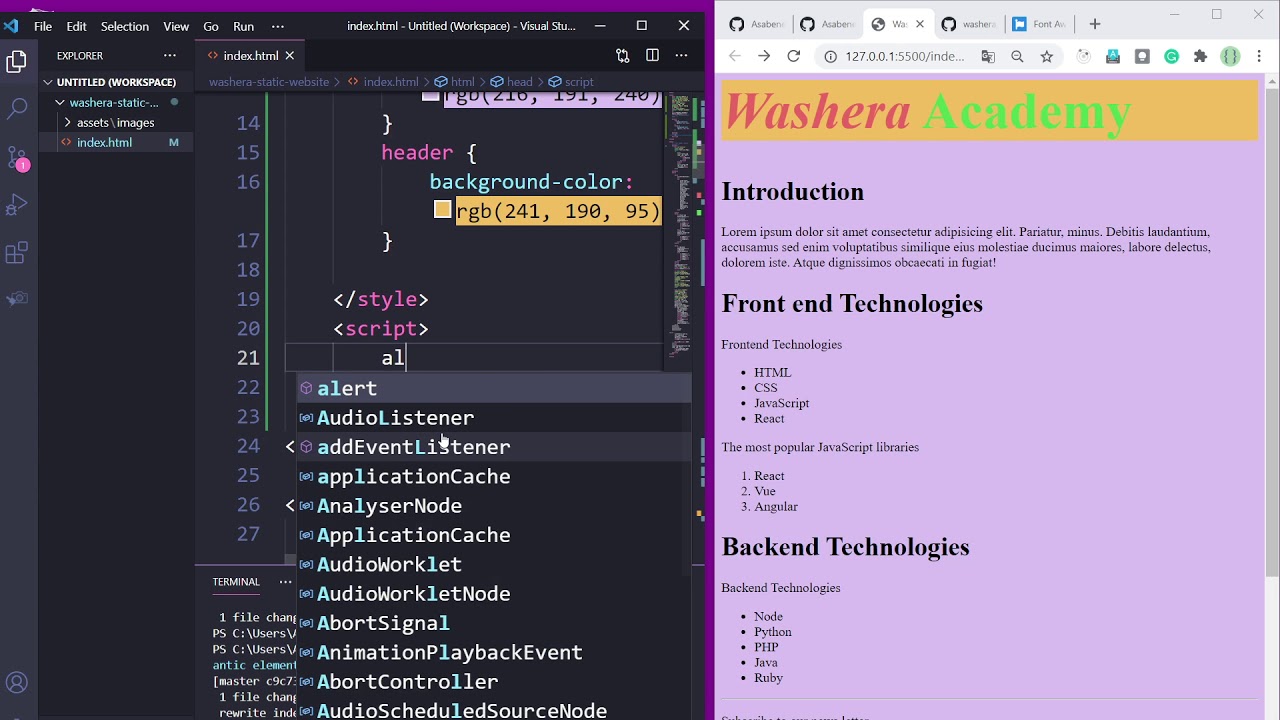The height and width of the screenshot is (720, 1280).
Task: Click the Chrome address bar URL
Action: point(904,57)
